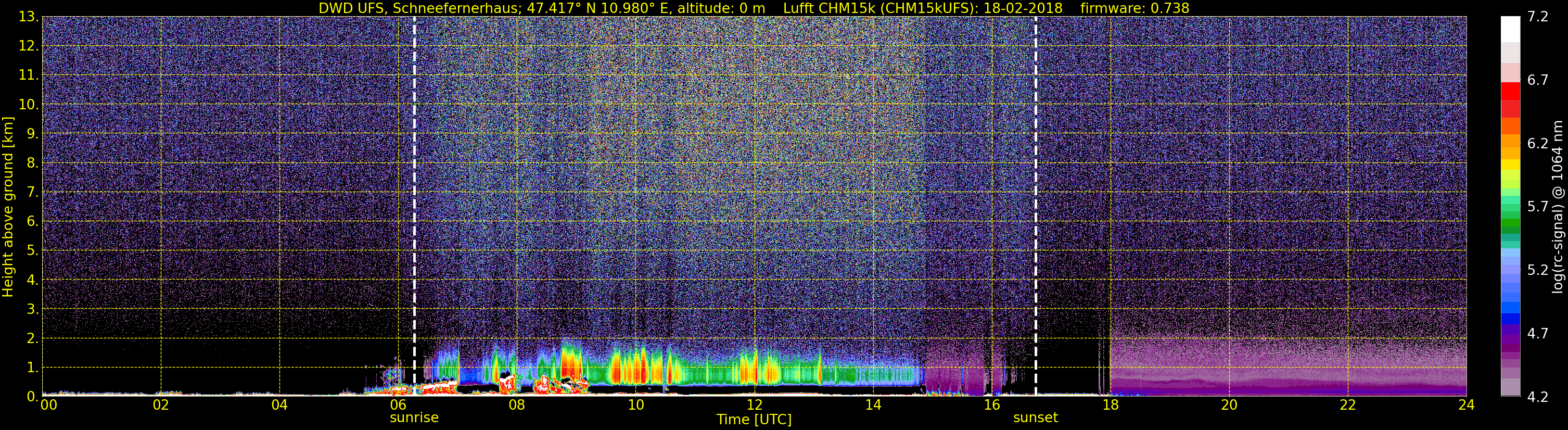Screen dimensions: 1568x430
Task: Click the height axis tick label '5.'
Action: (x=32, y=250)
